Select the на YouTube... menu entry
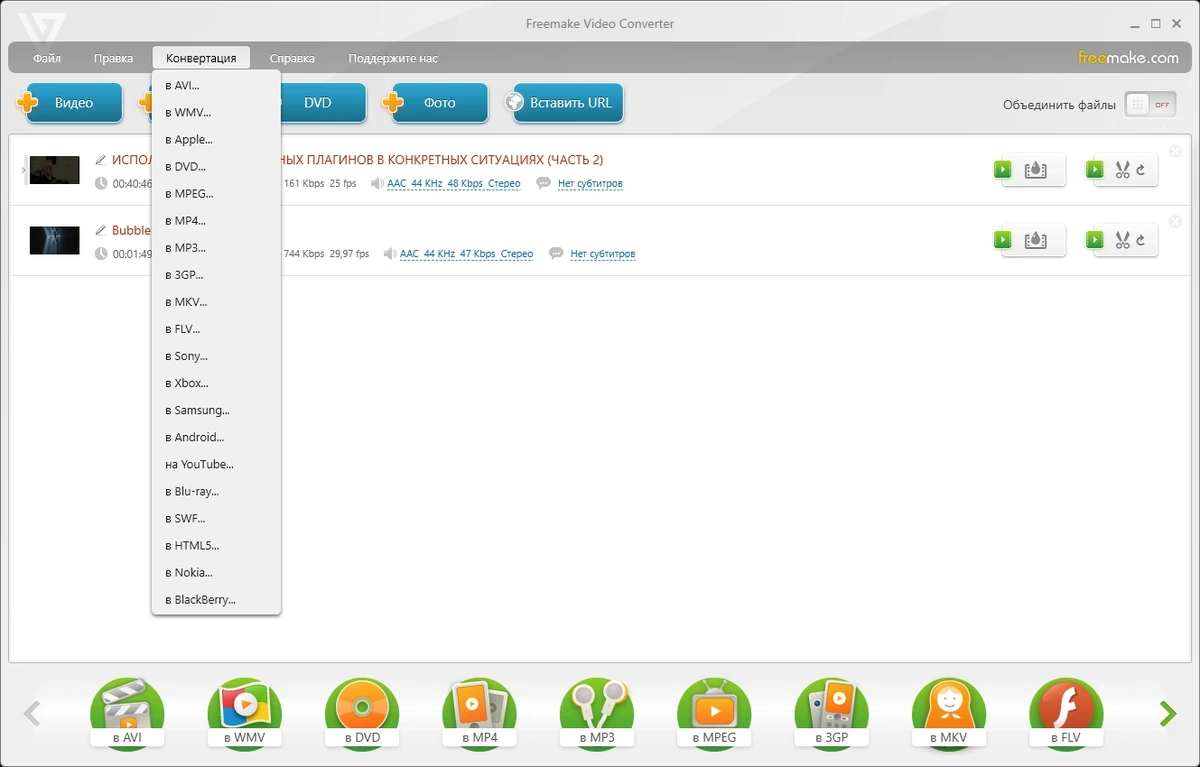This screenshot has width=1200, height=767. point(216,464)
